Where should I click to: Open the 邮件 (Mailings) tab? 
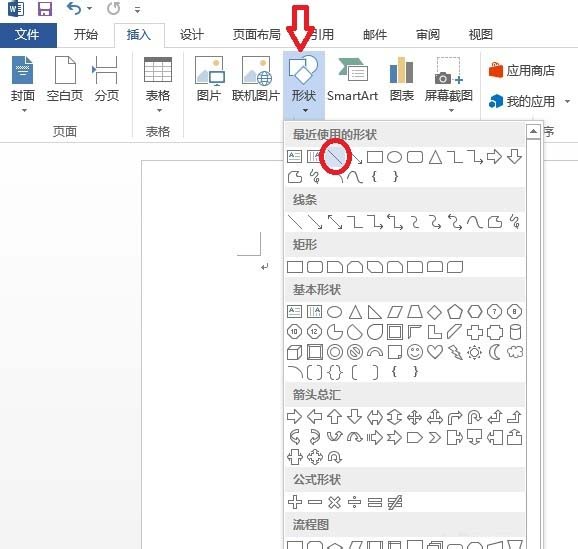point(375,35)
